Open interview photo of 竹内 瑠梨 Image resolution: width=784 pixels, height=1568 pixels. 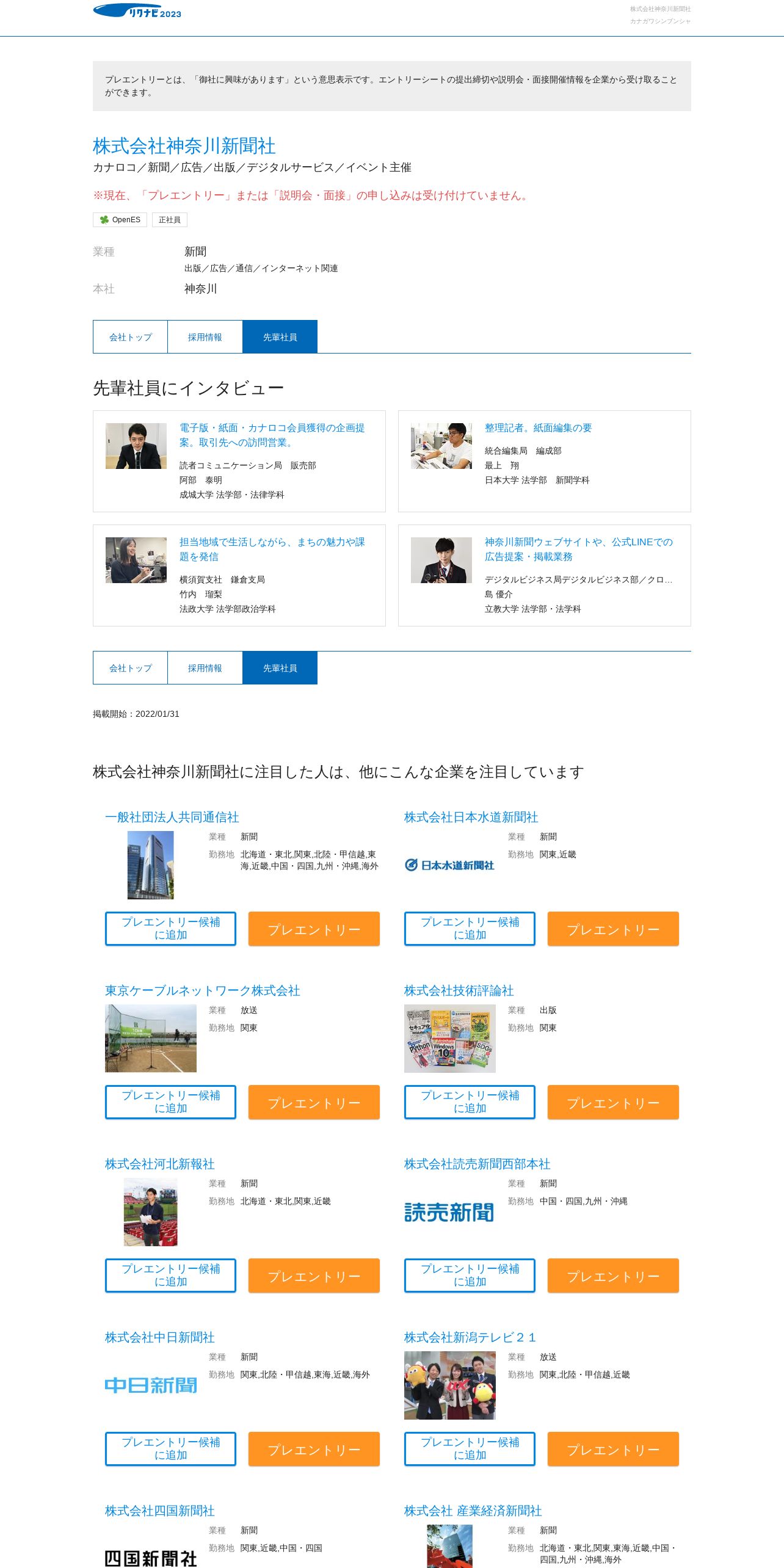point(136,560)
